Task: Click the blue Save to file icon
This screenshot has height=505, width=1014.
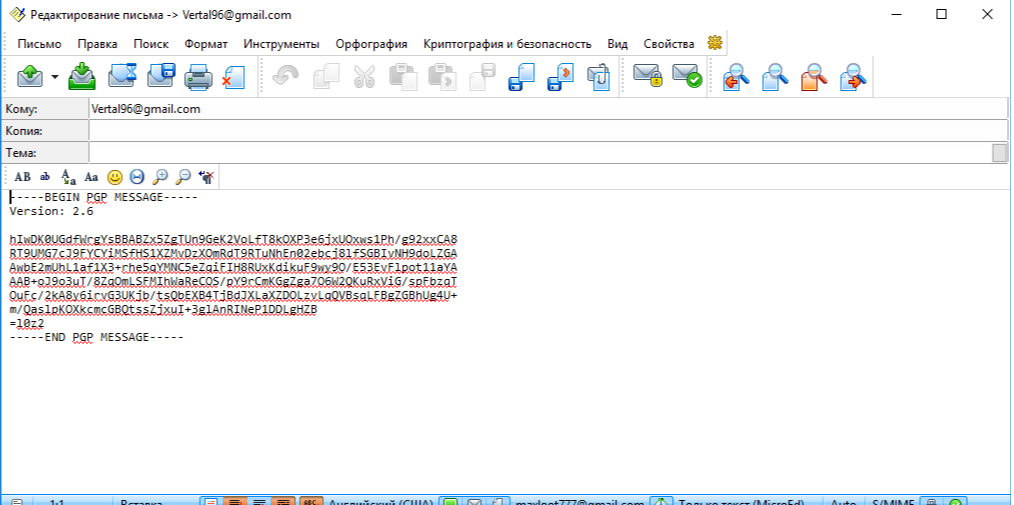Action: [x=521, y=76]
